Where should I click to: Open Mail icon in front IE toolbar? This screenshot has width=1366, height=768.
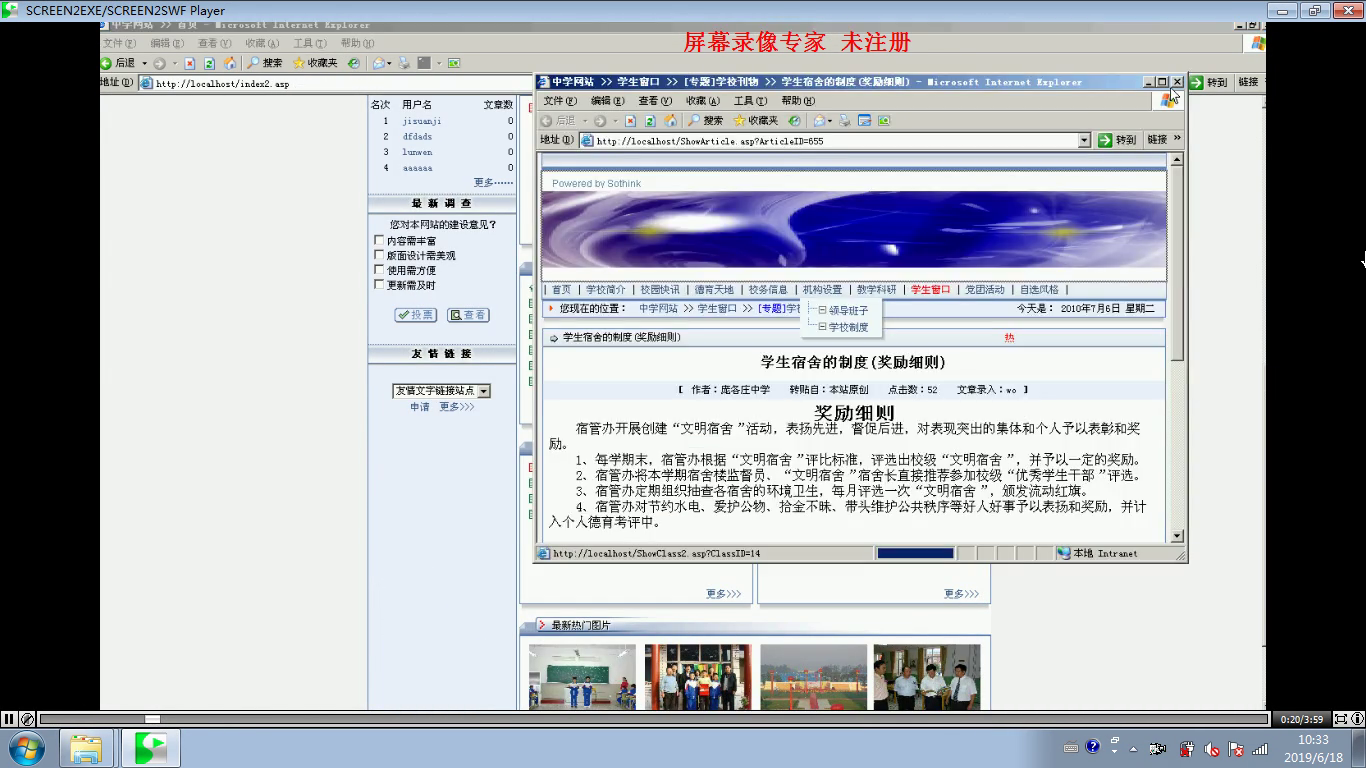(x=819, y=121)
